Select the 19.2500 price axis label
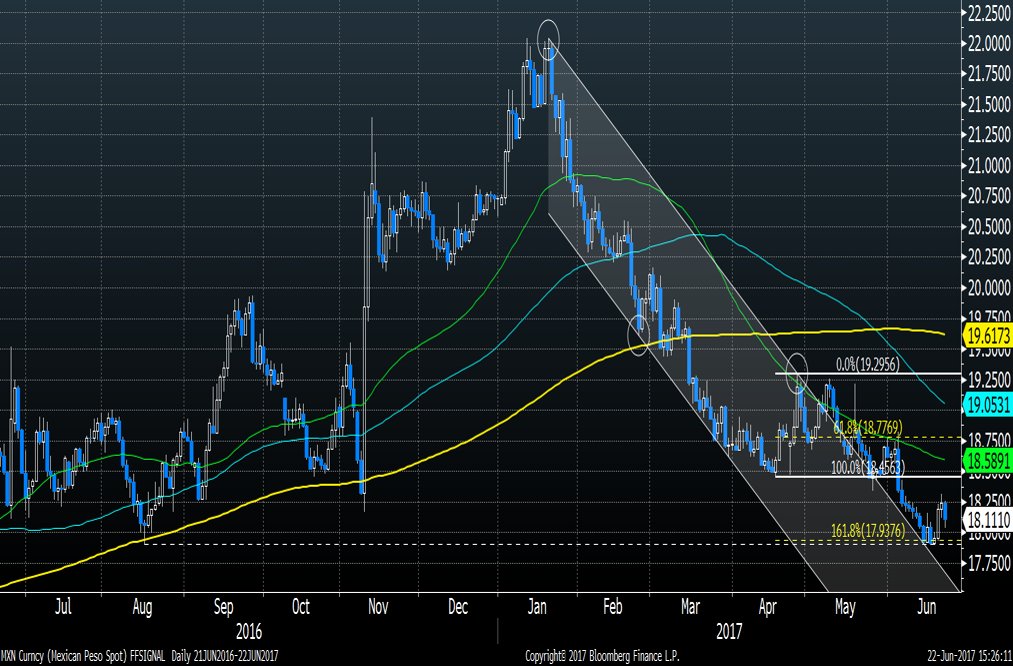Viewport: 1013px width, 666px height. [990, 380]
